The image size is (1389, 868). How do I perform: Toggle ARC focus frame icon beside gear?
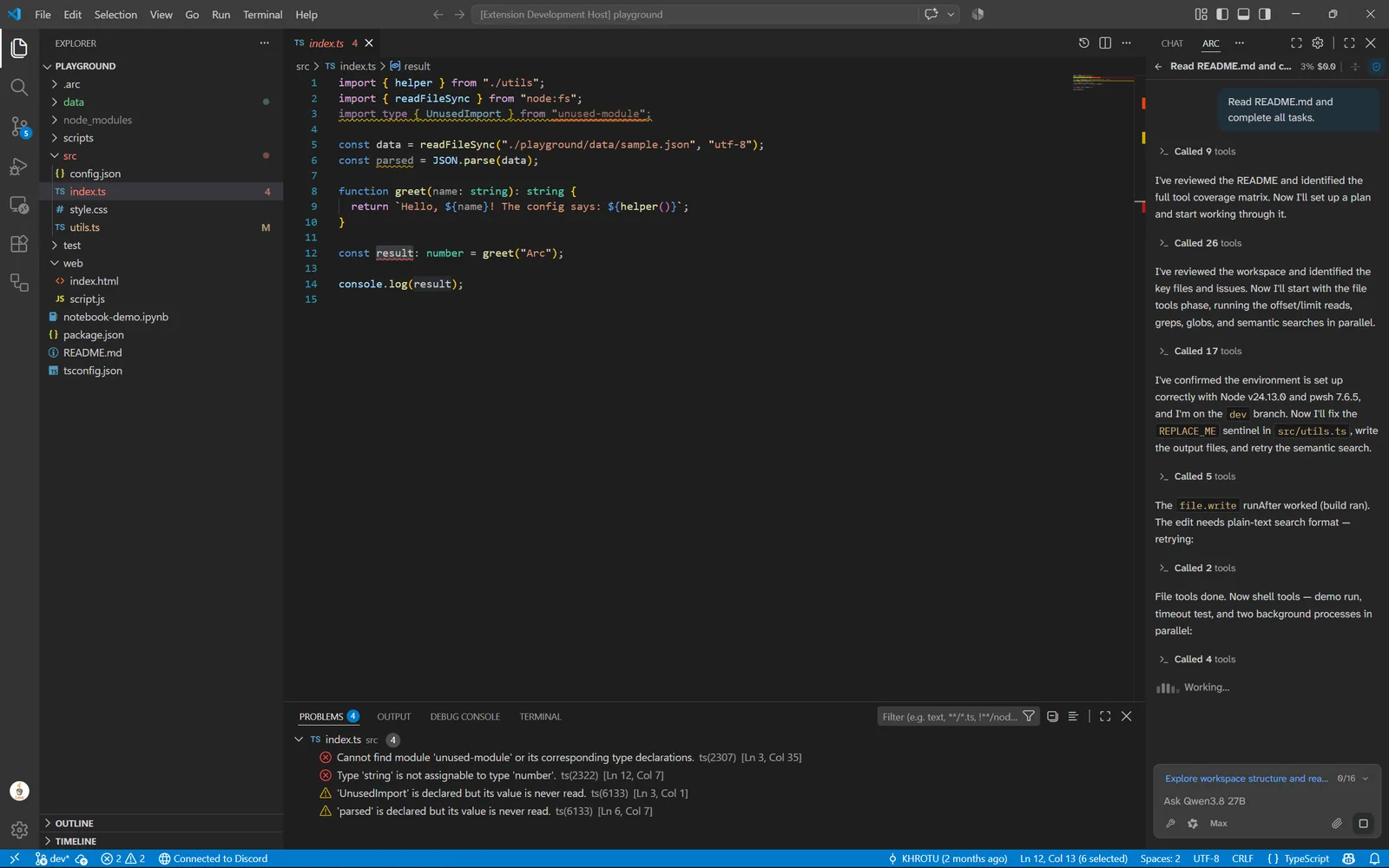(1296, 43)
